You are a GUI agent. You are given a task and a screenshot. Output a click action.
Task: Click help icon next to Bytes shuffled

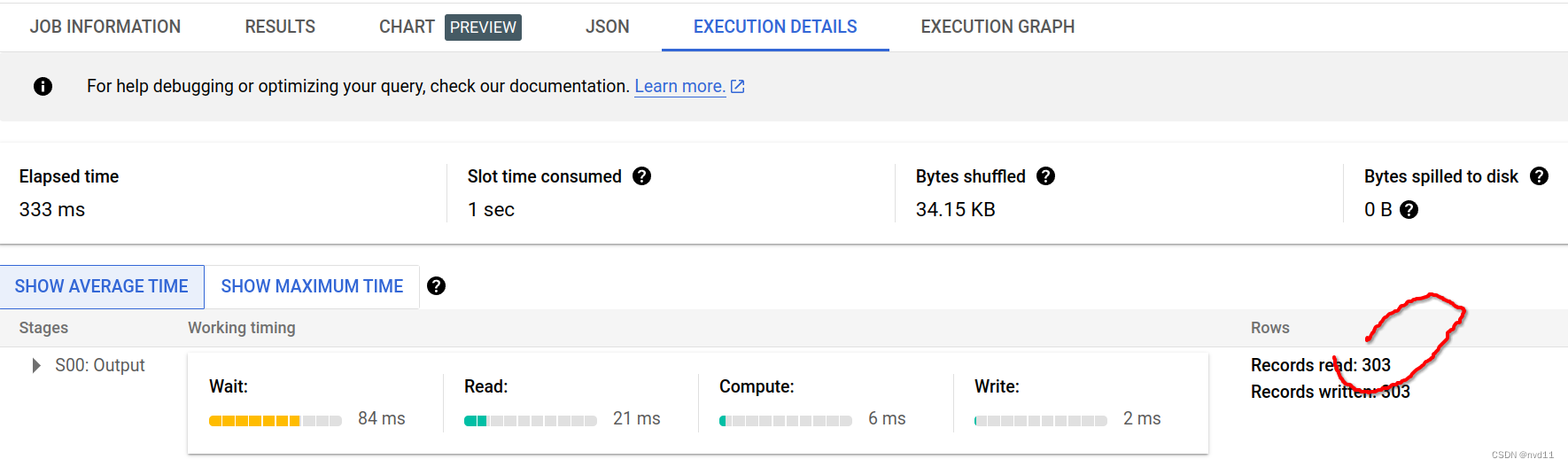pyautogui.click(x=1045, y=176)
